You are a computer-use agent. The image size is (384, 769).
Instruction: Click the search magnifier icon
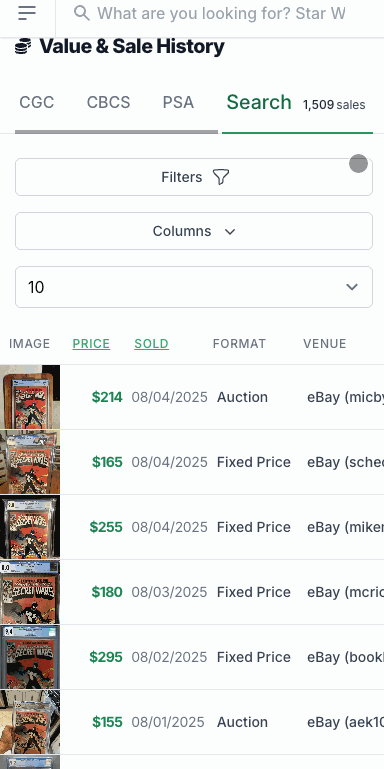(x=82, y=13)
